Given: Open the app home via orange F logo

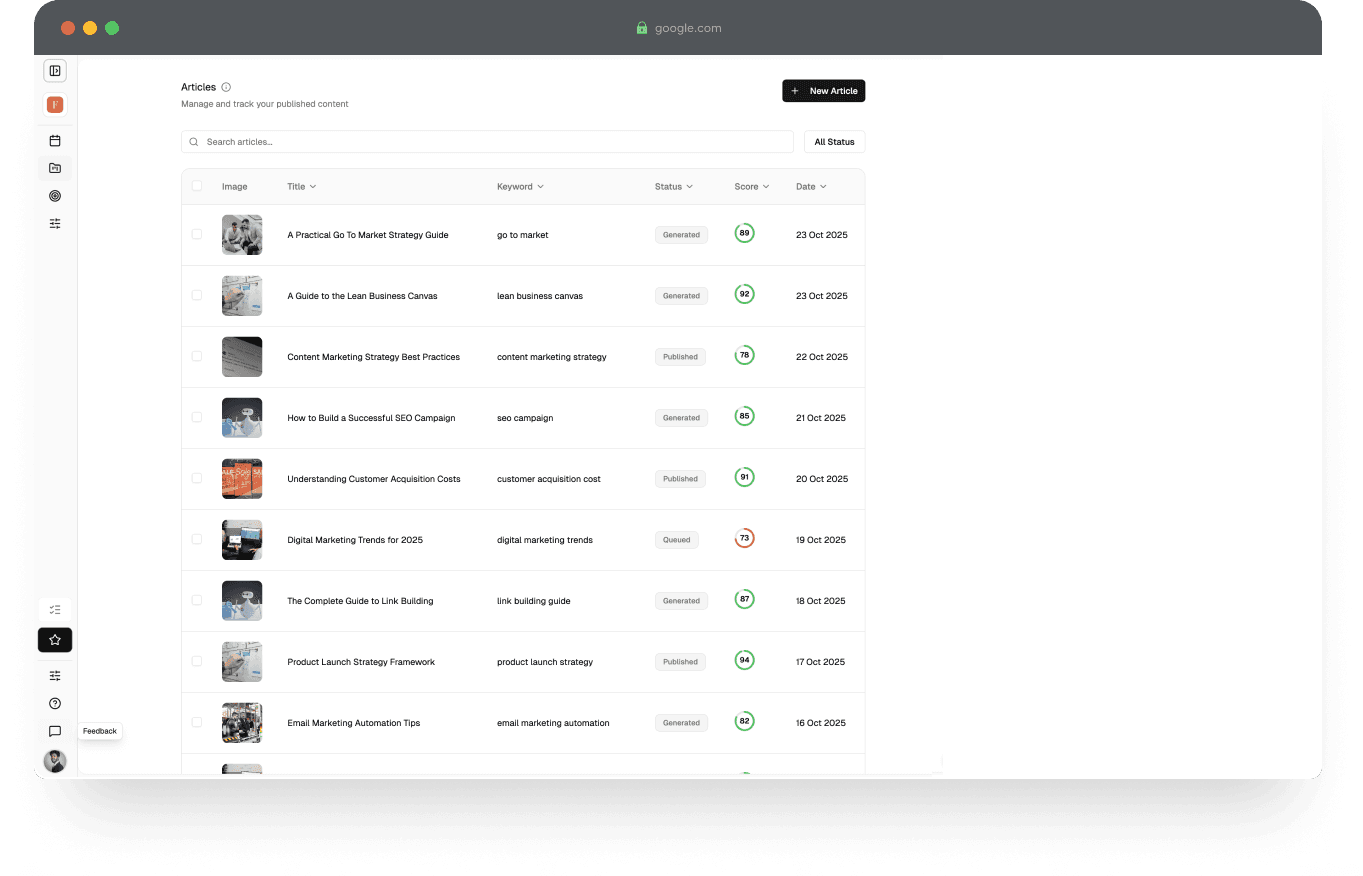Looking at the screenshot, I should 55,104.
